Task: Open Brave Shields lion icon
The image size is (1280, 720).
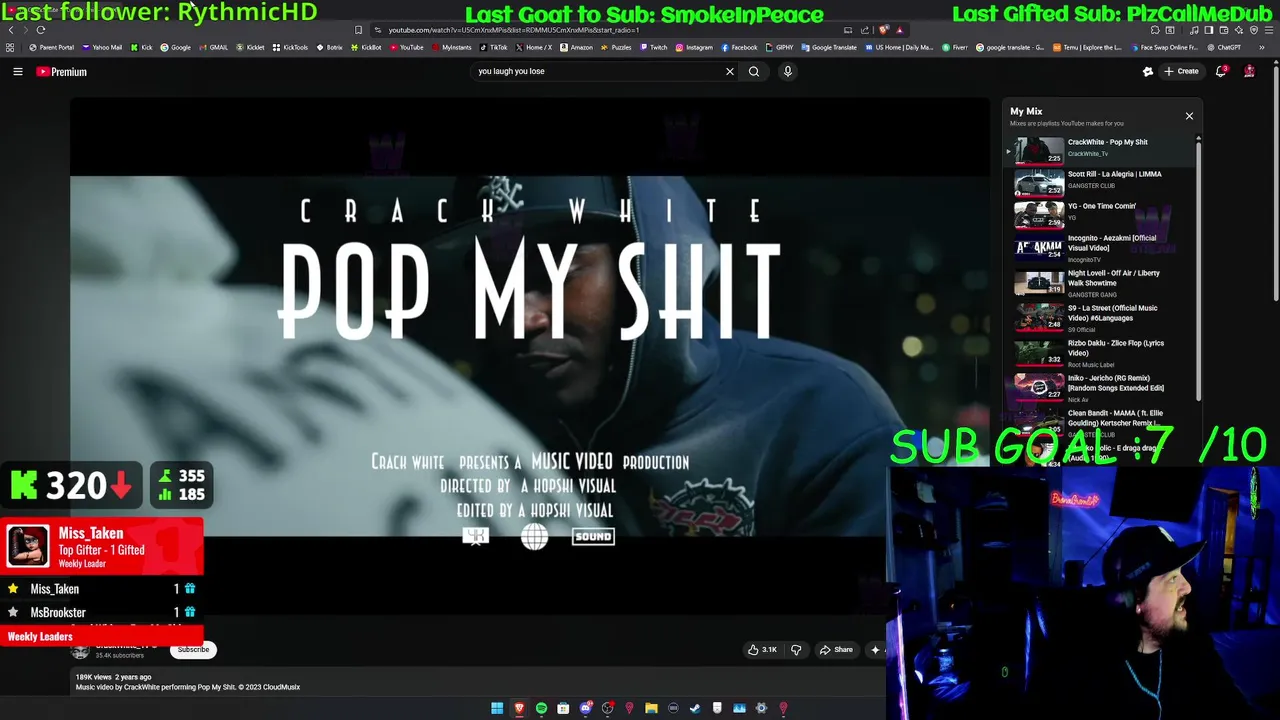Action: pos(883,30)
